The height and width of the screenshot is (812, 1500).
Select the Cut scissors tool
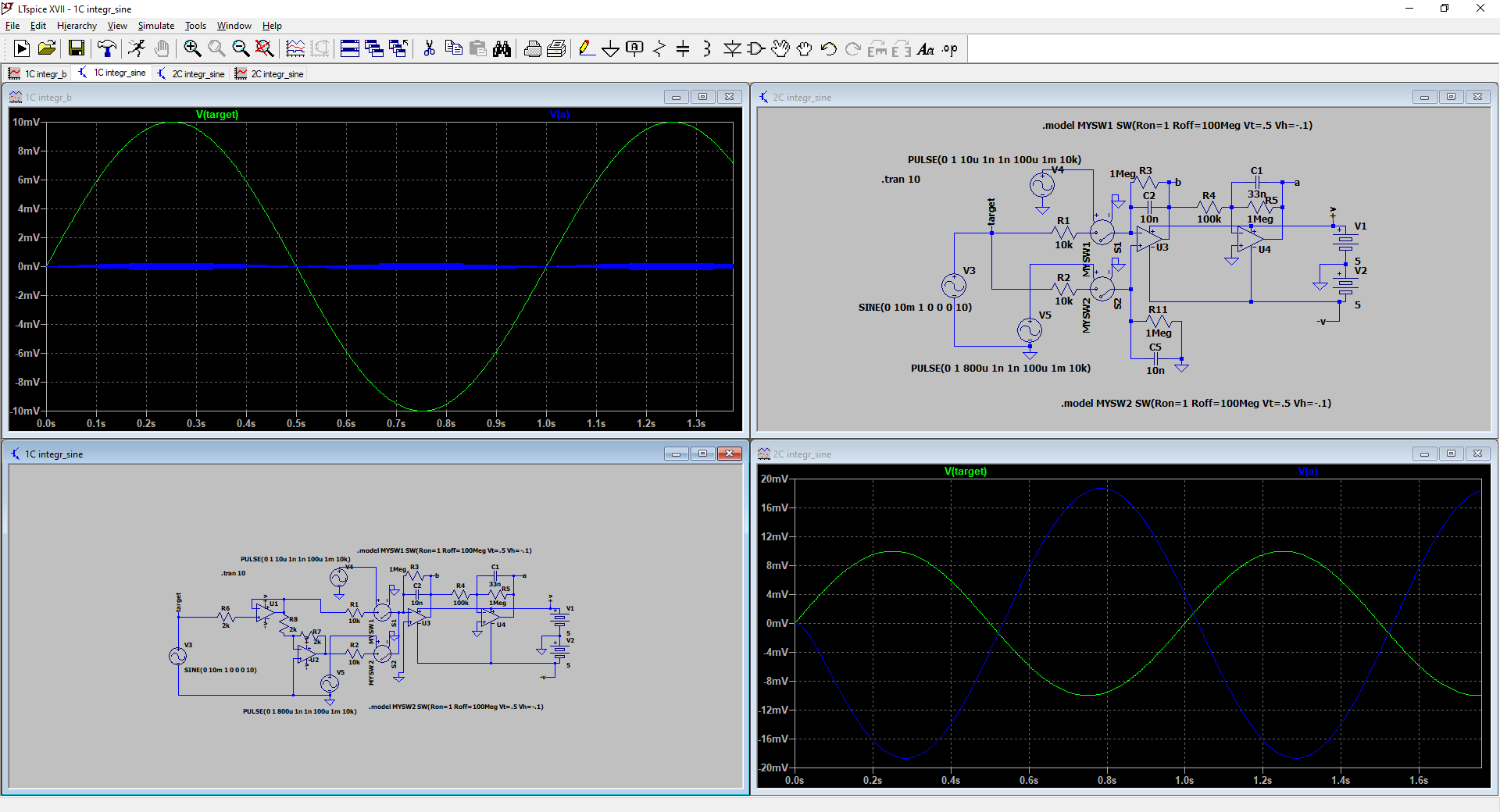429,48
